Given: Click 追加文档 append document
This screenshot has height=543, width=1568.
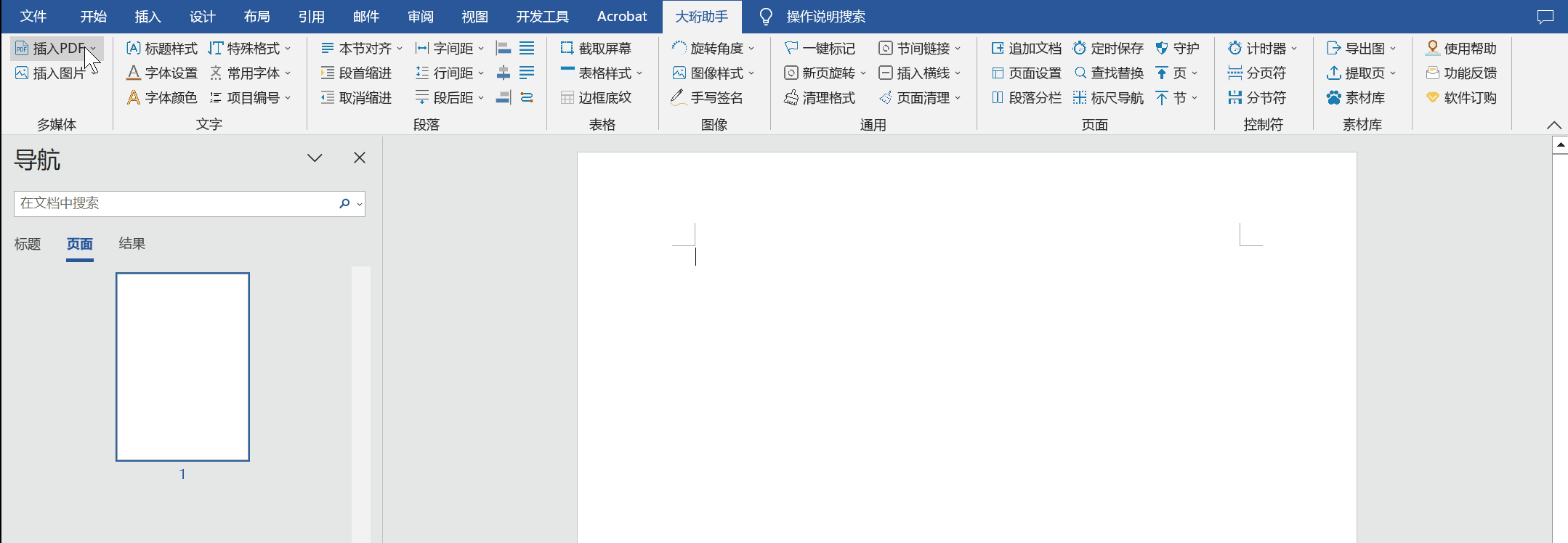Looking at the screenshot, I should tap(1026, 49).
